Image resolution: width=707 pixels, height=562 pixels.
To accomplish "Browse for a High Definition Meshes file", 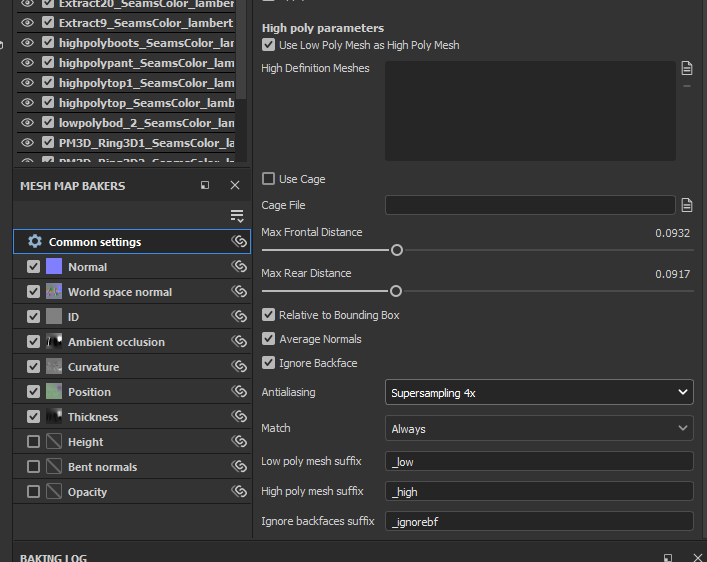I will [x=687, y=68].
